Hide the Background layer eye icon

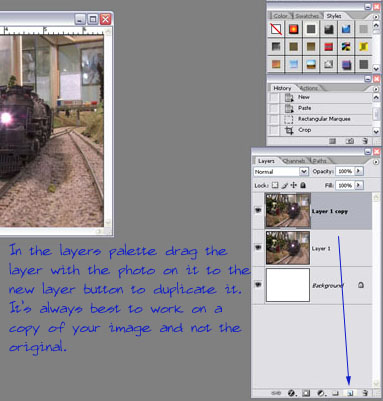coord(258,285)
